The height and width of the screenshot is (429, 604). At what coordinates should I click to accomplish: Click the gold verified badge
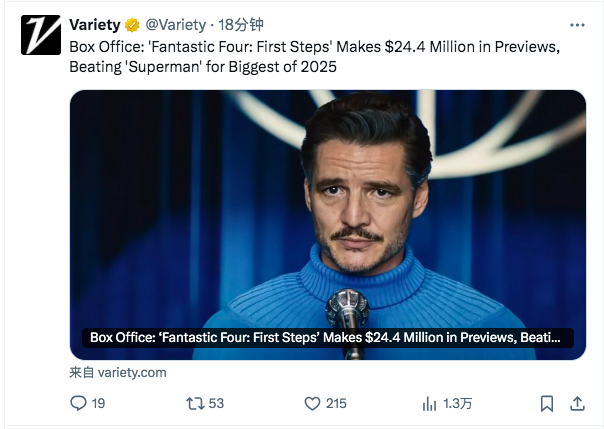[x=132, y=25]
